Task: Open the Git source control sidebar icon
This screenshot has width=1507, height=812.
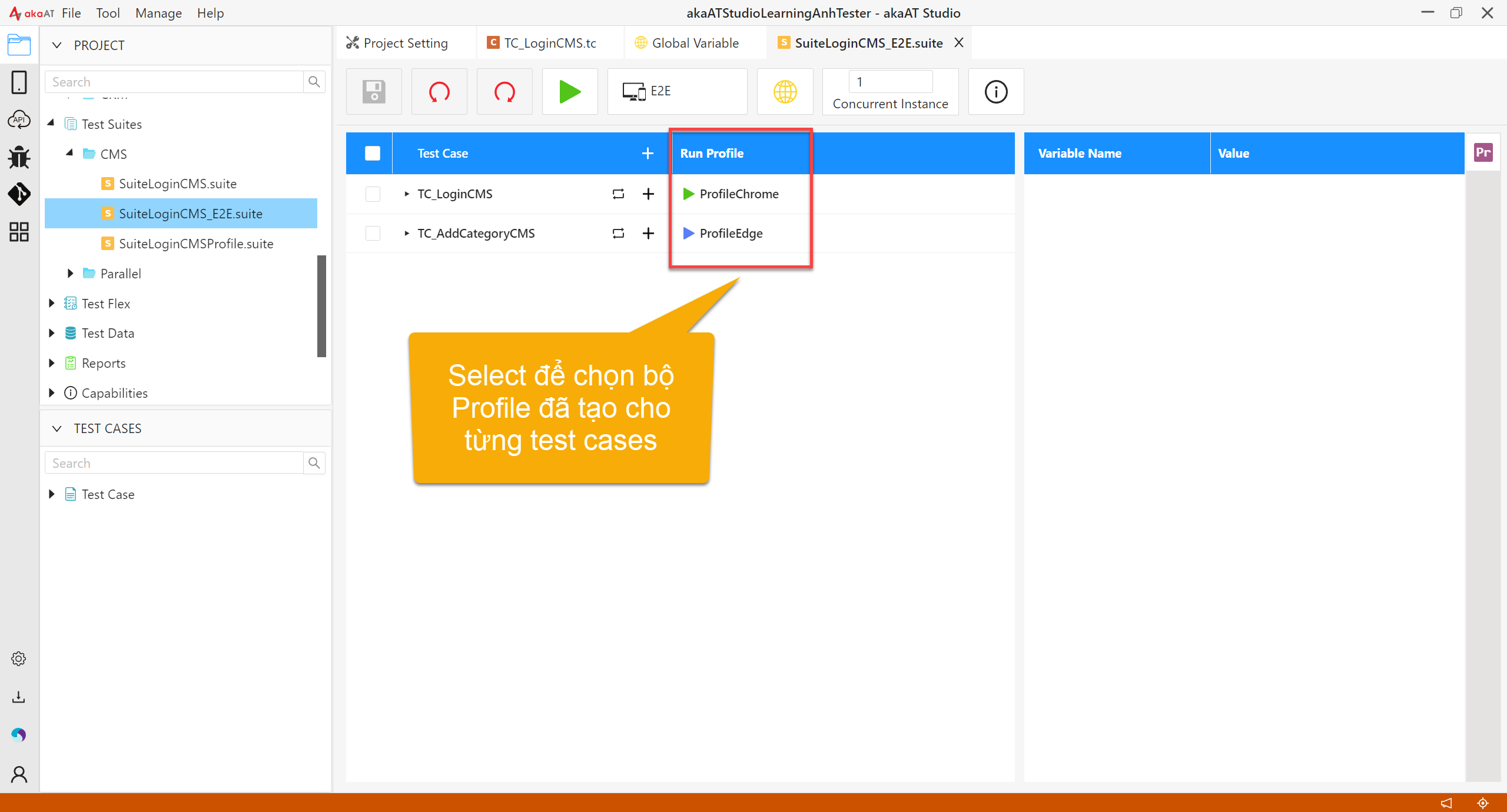Action: tap(19, 194)
